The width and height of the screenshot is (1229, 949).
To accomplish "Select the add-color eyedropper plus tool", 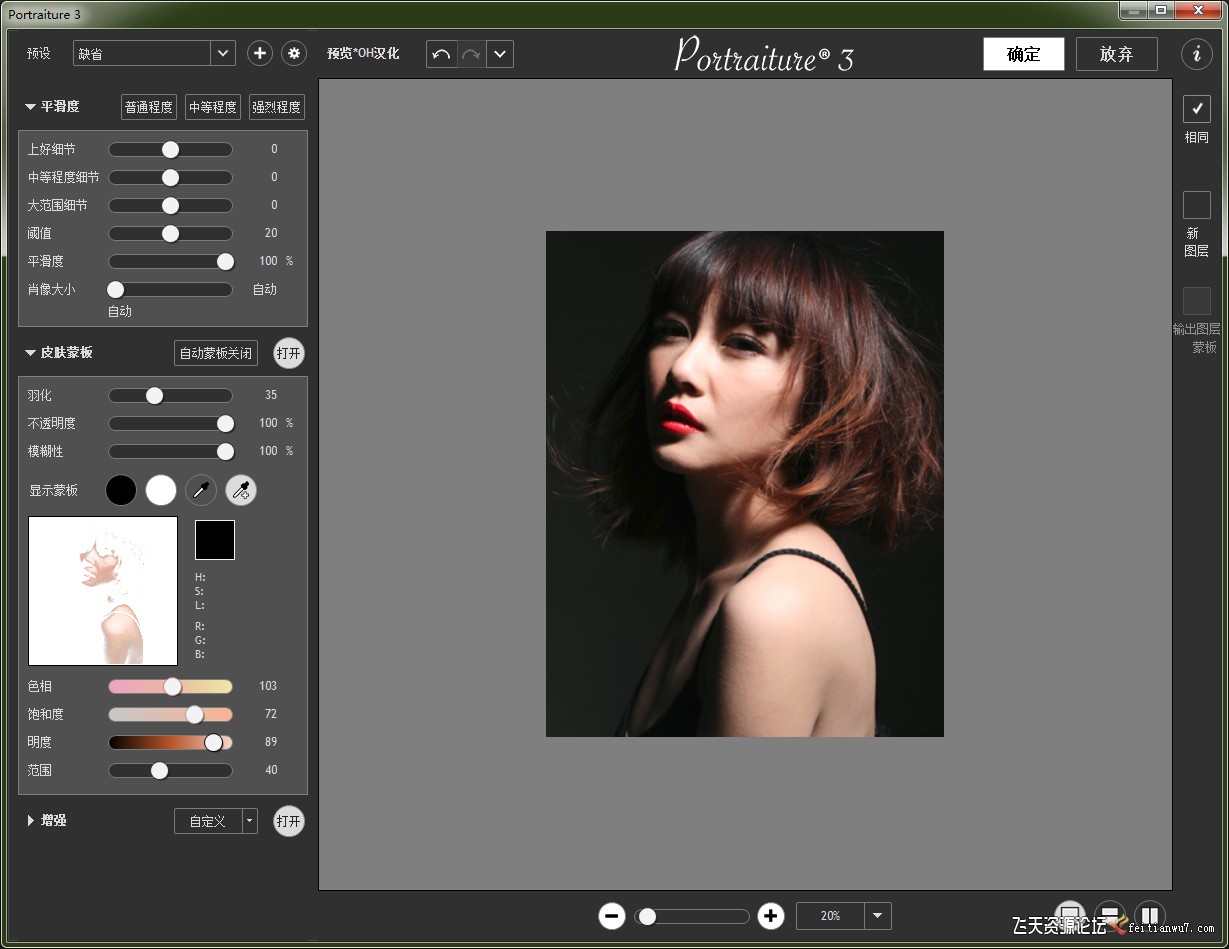I will (241, 490).
